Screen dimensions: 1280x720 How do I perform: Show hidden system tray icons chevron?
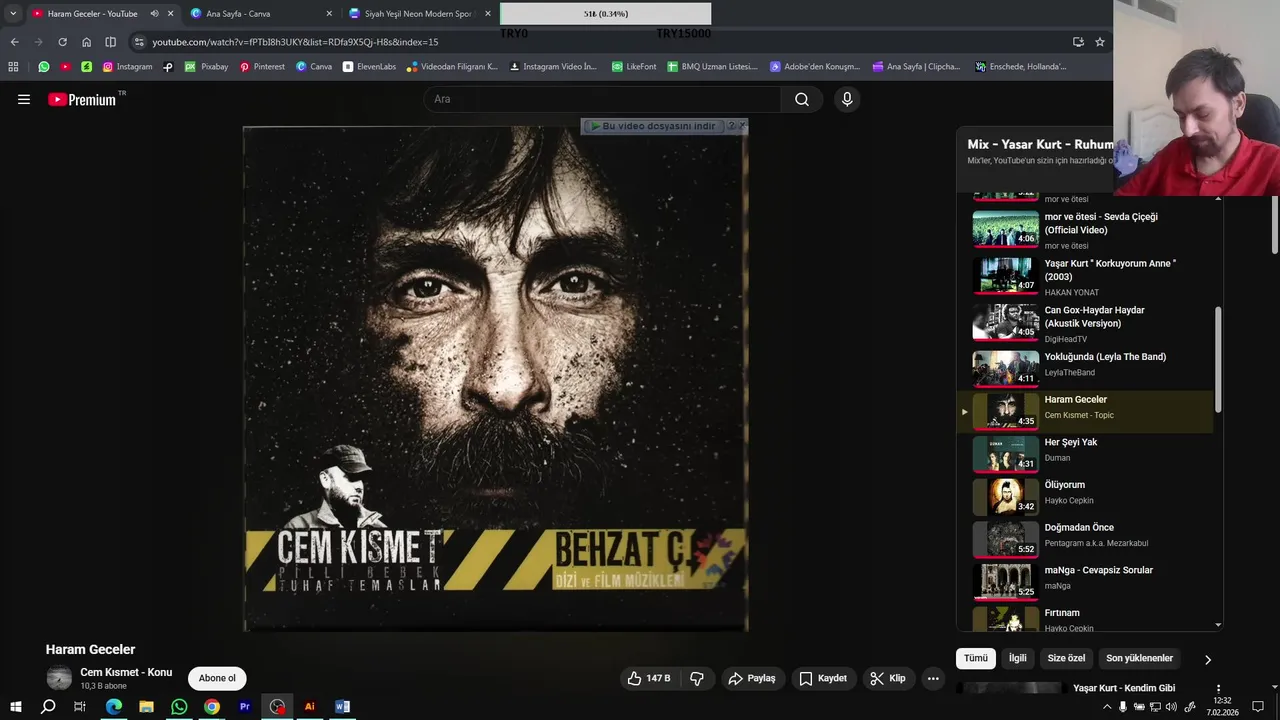(1107, 707)
